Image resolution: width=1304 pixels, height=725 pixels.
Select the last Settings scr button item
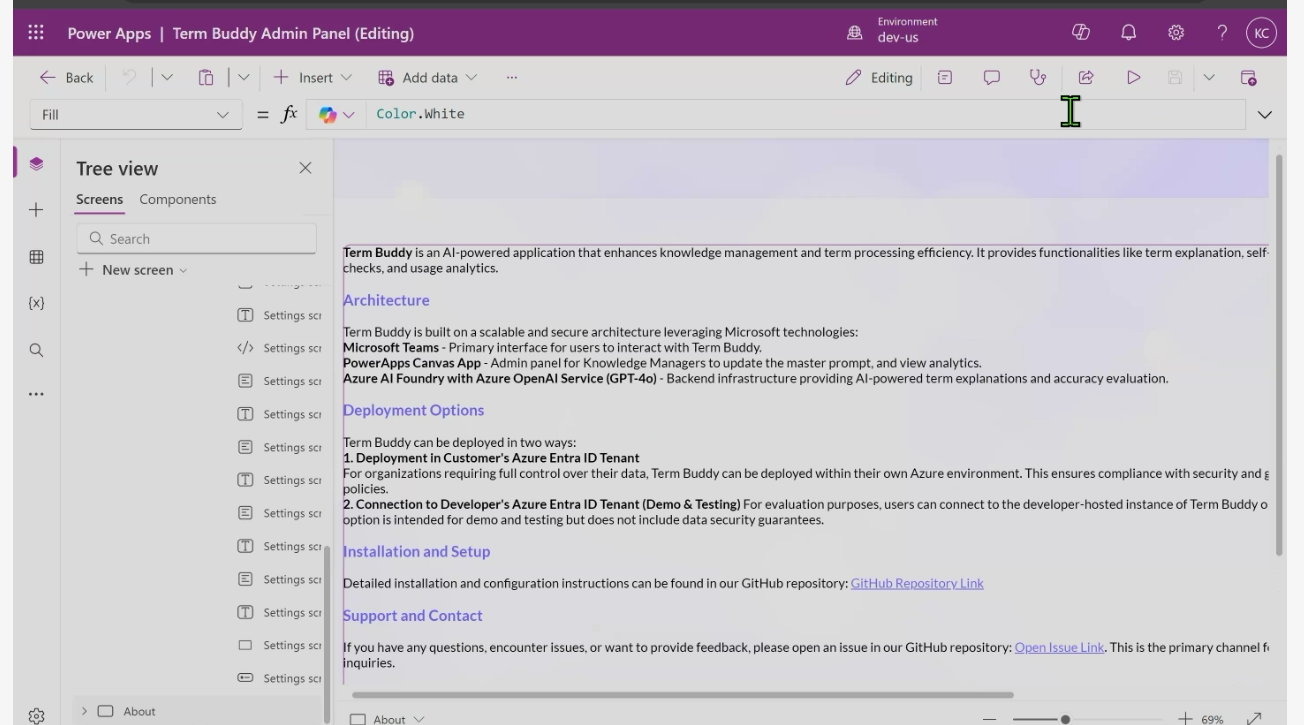coord(278,678)
